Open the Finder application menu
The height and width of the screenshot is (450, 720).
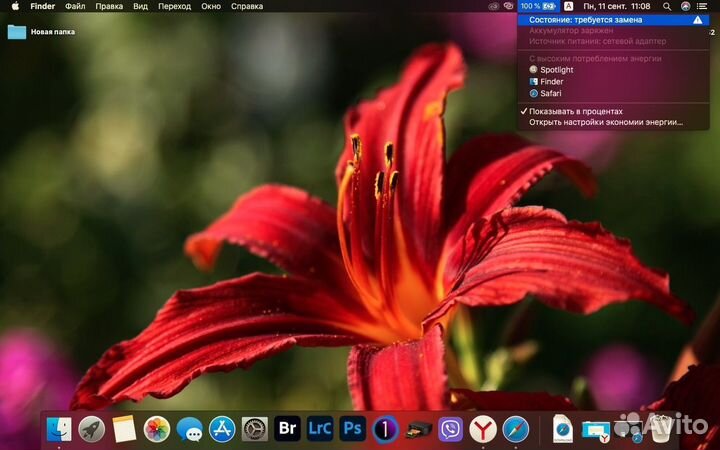point(43,6)
